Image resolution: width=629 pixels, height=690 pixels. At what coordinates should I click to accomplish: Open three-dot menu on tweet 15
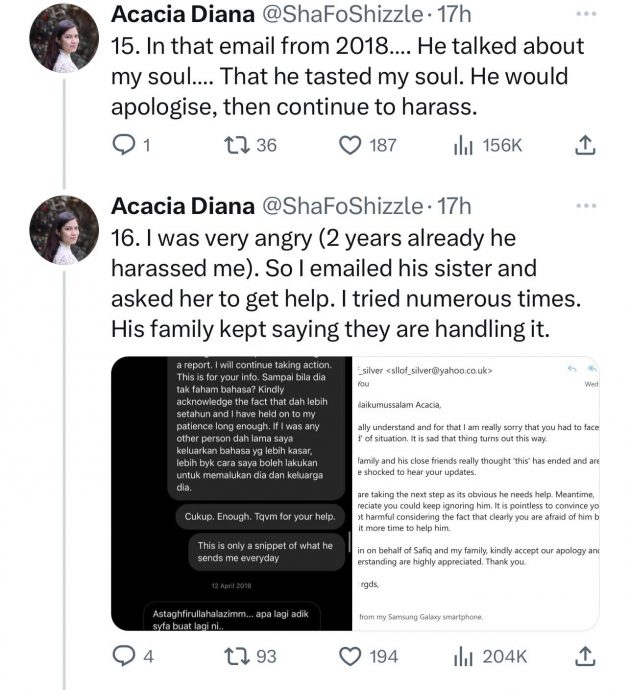(587, 16)
